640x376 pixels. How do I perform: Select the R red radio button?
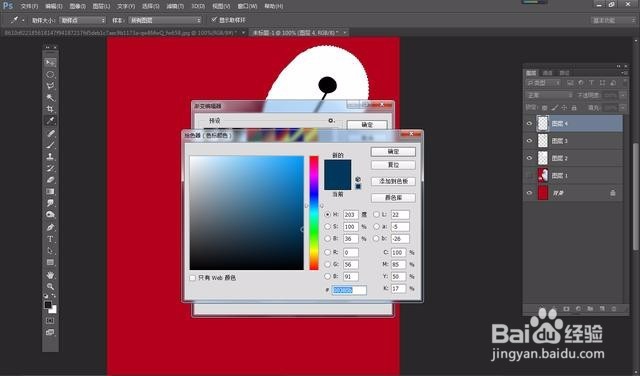[327, 253]
